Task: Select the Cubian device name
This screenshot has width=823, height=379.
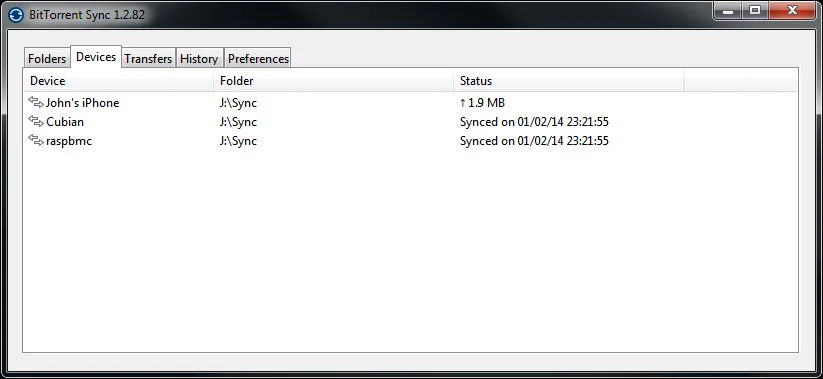Action: pos(65,122)
